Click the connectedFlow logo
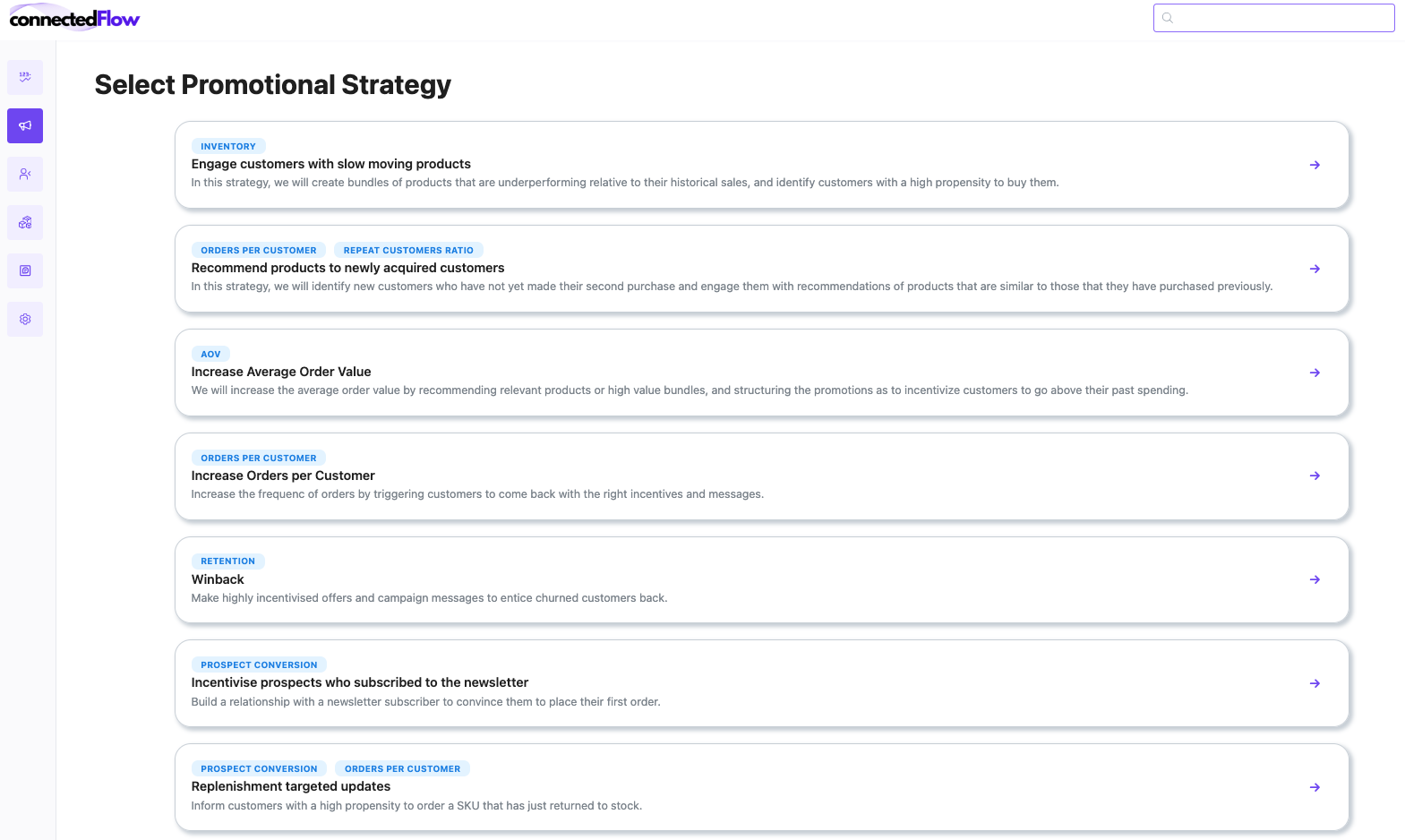The height and width of the screenshot is (840, 1405). [74, 19]
